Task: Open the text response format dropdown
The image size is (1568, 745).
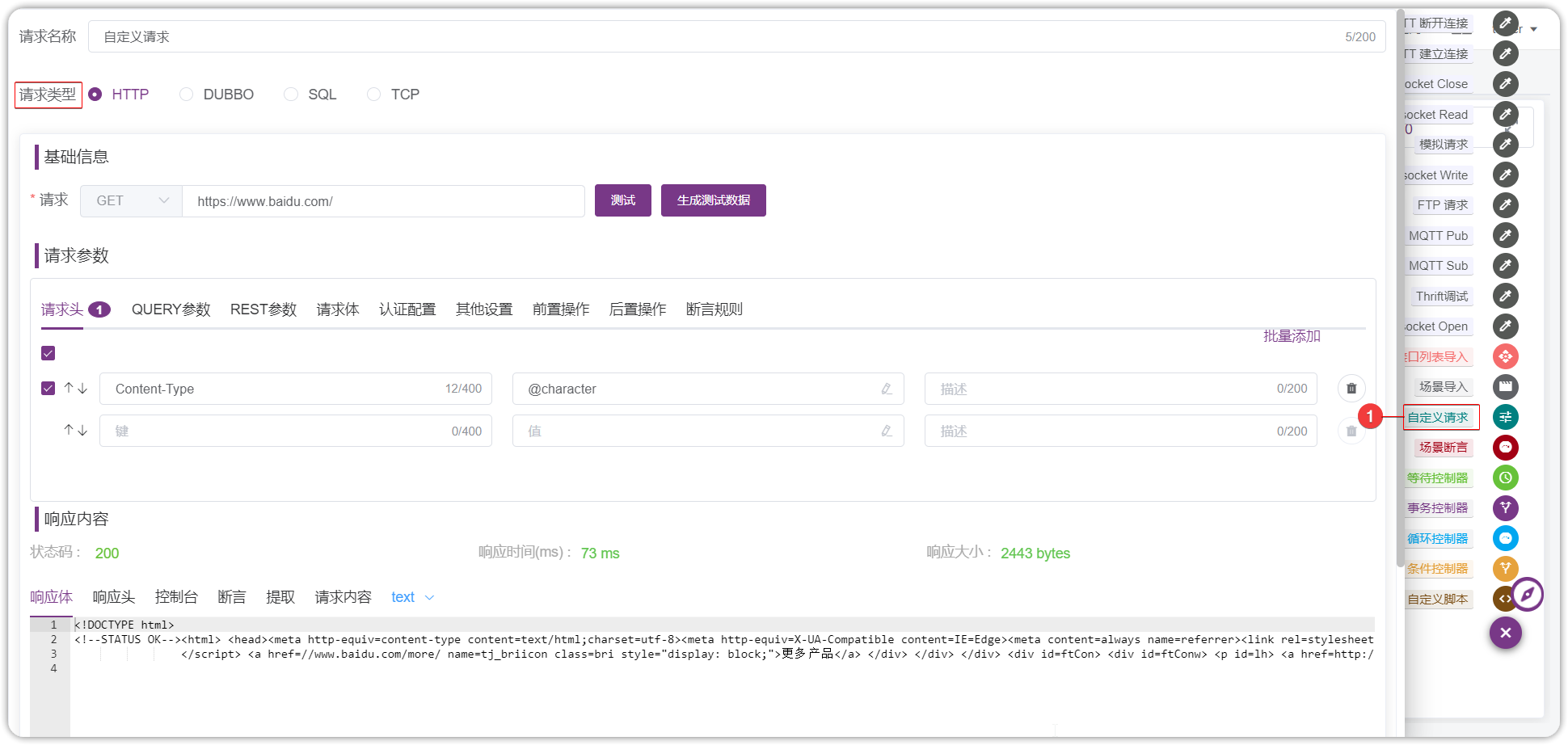Action: click(412, 597)
